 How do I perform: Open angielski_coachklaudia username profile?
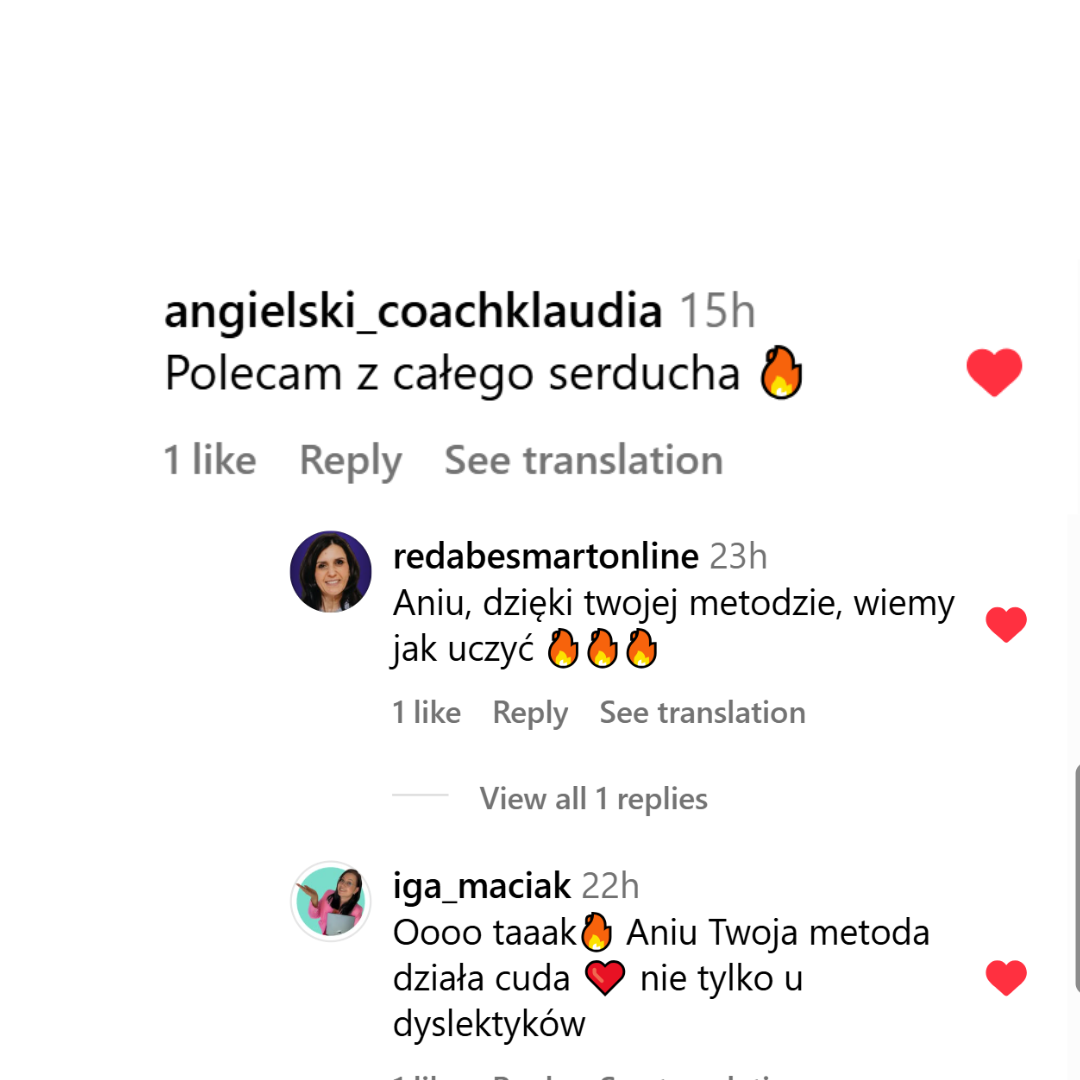click(413, 311)
